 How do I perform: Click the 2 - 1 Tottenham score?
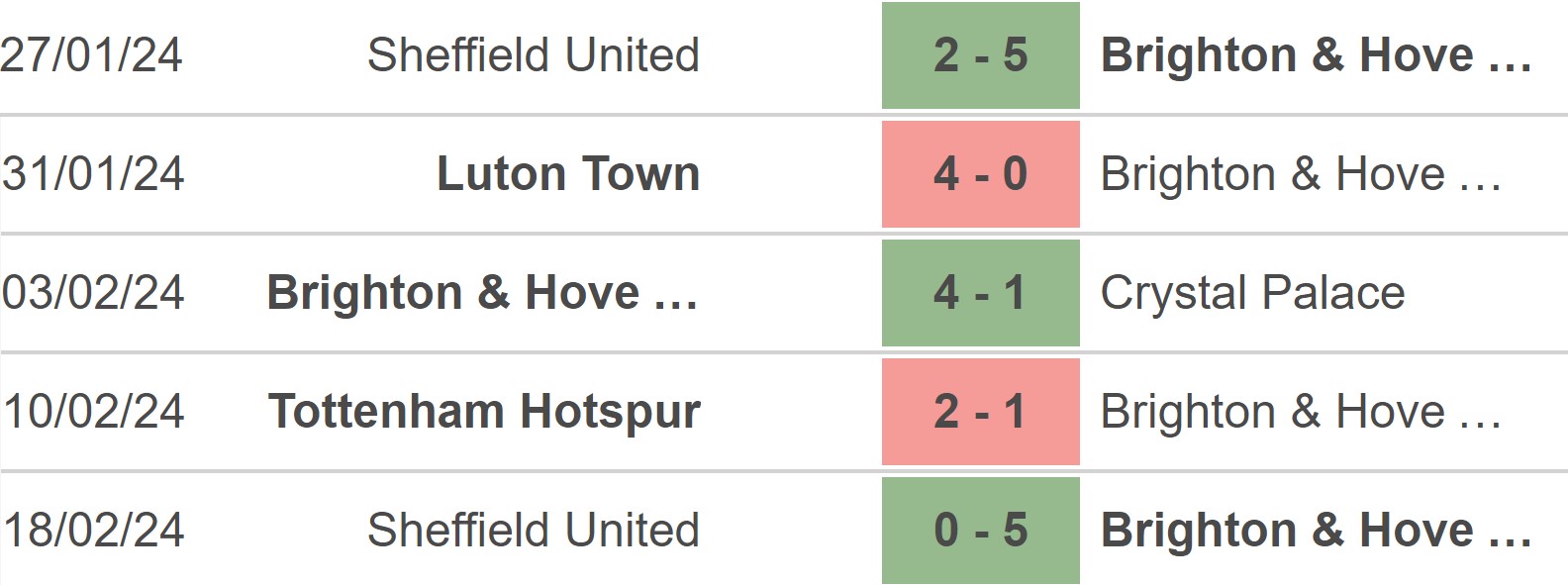[980, 412]
